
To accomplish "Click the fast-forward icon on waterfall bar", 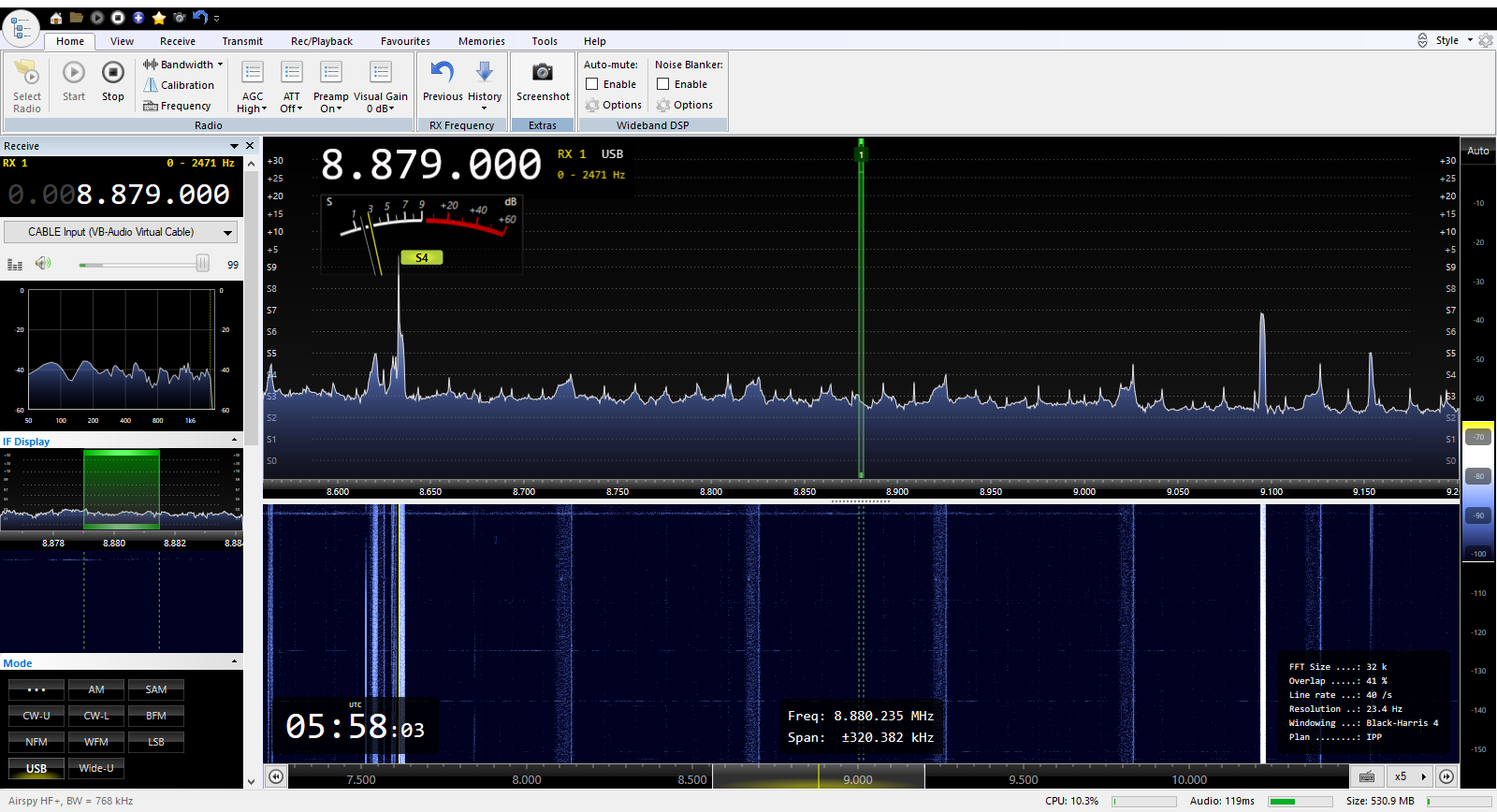I will (1446, 776).
